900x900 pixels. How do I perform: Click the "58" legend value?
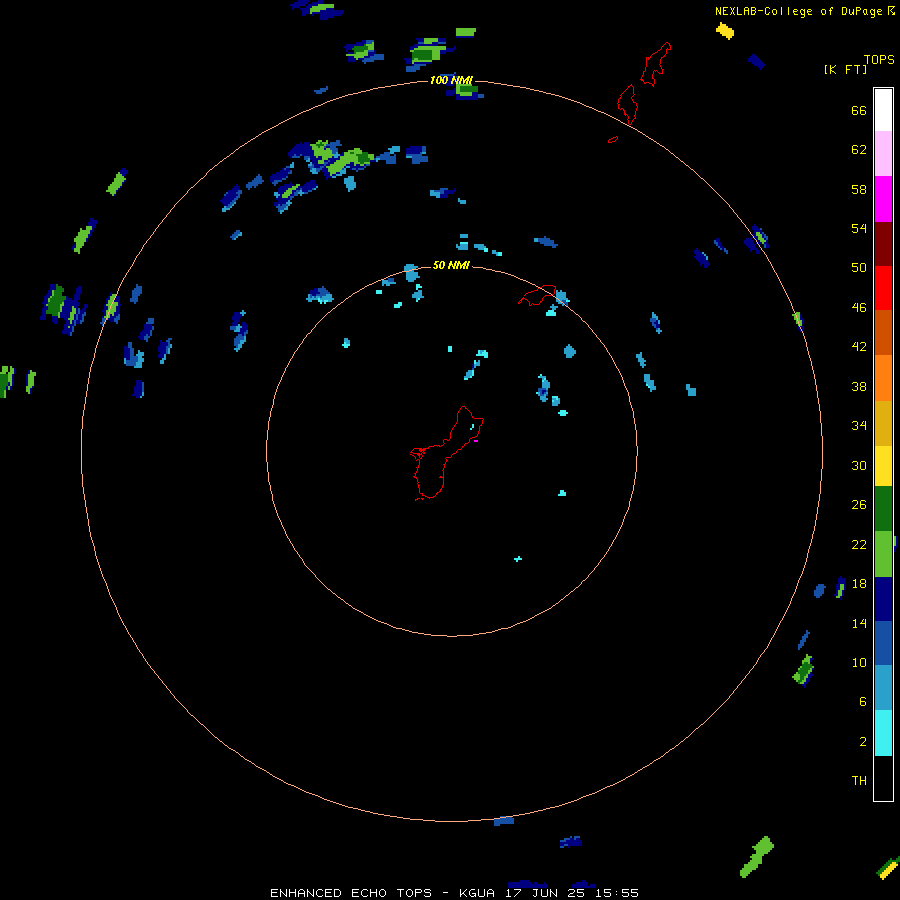859,189
